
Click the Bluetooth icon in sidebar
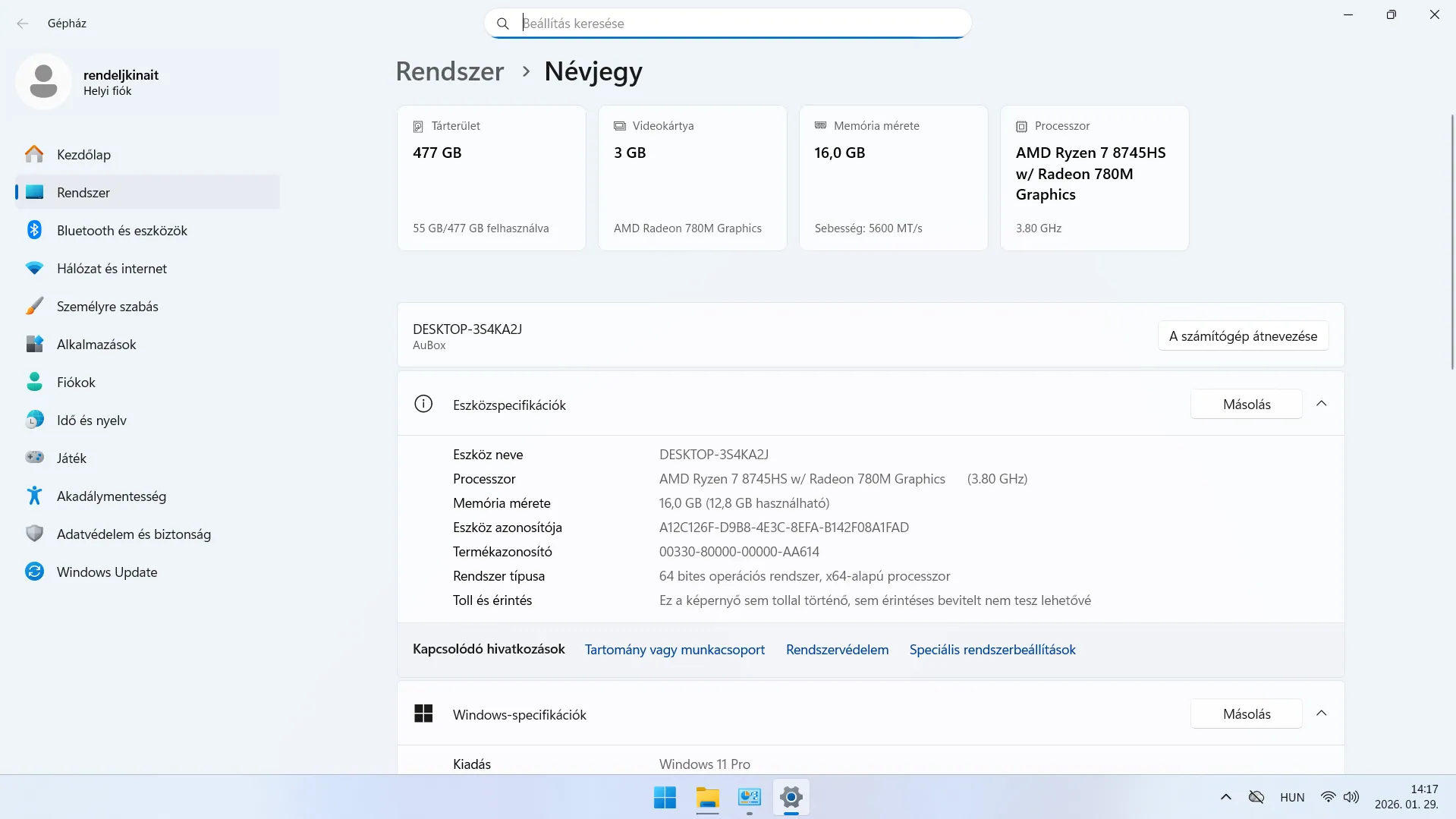(34, 230)
